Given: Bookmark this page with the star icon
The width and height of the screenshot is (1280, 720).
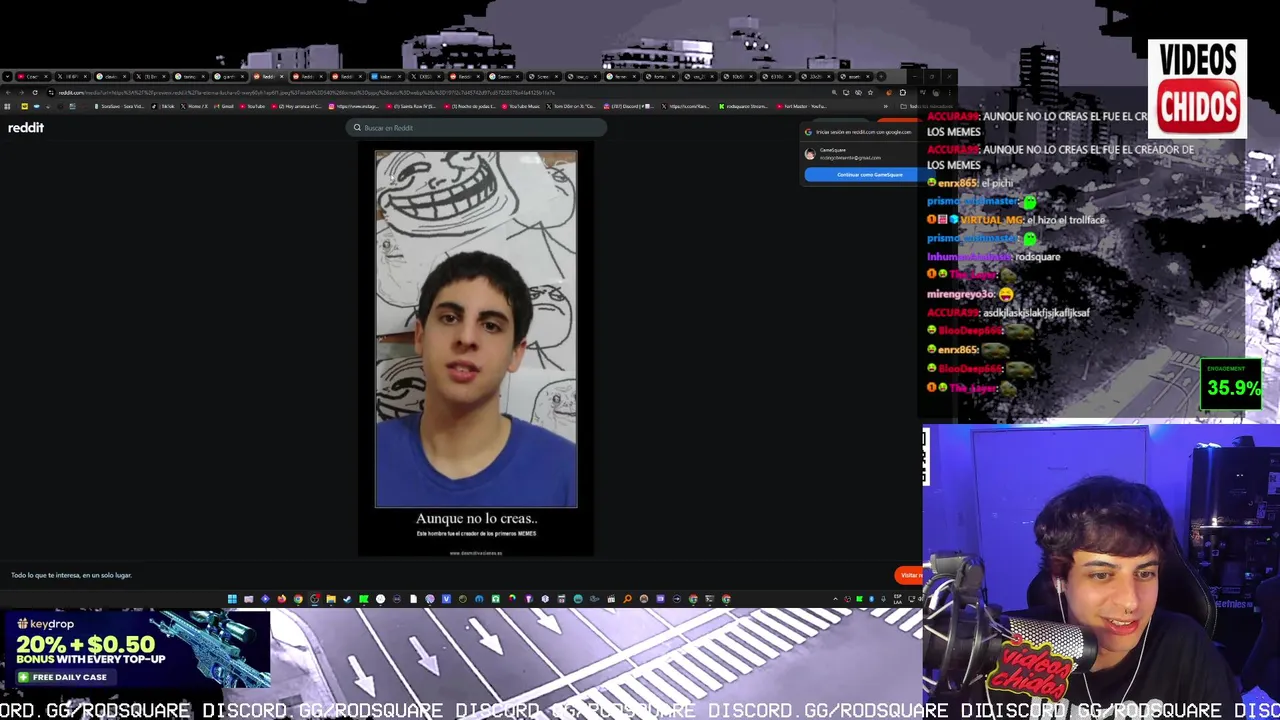Looking at the screenshot, I should click(870, 92).
